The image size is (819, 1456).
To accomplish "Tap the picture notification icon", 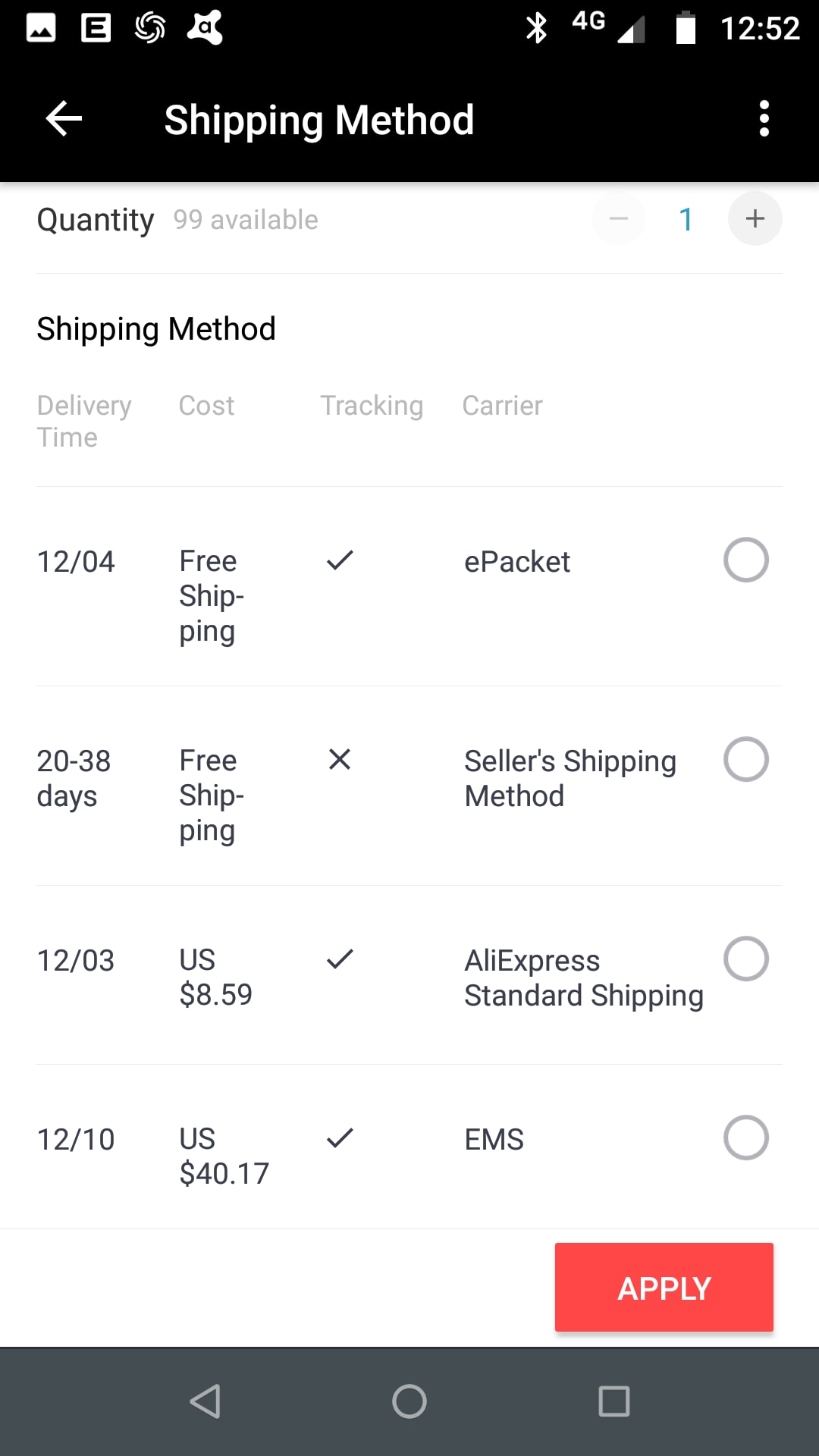I will [41, 28].
